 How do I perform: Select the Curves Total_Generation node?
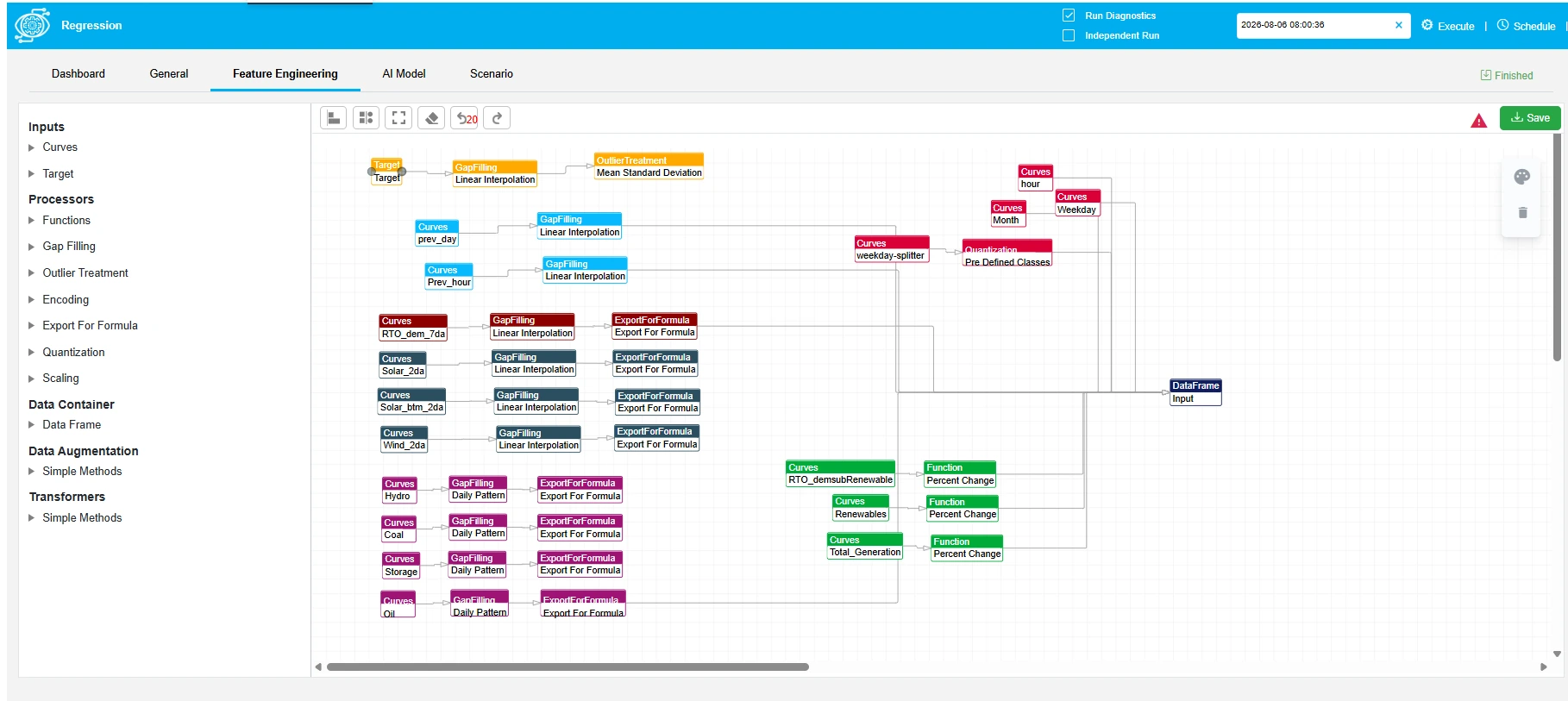[865, 546]
